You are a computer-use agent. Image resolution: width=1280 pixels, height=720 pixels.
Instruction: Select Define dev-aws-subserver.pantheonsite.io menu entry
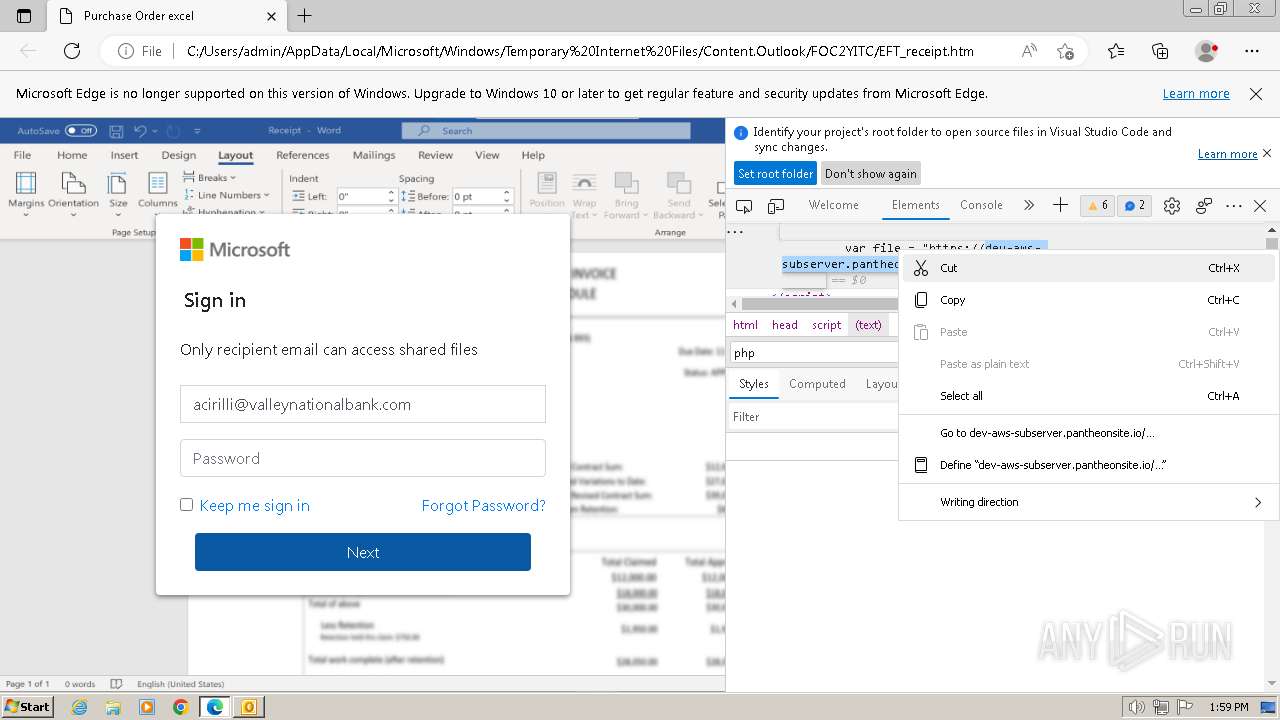click(1088, 465)
